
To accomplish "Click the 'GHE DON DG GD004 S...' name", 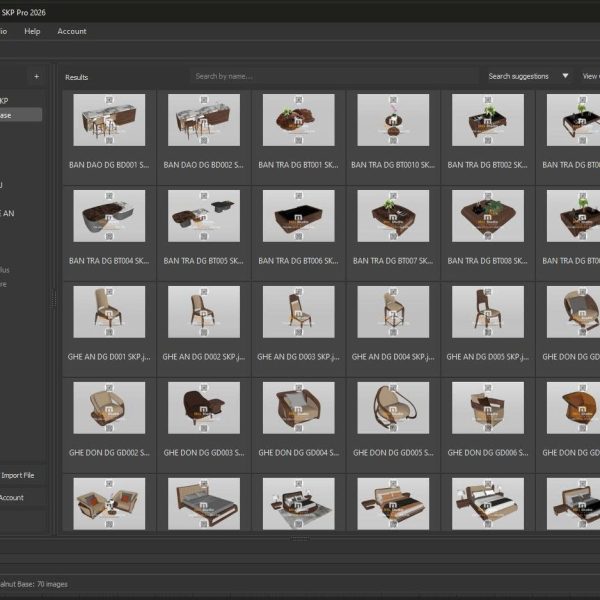I will [298, 453].
